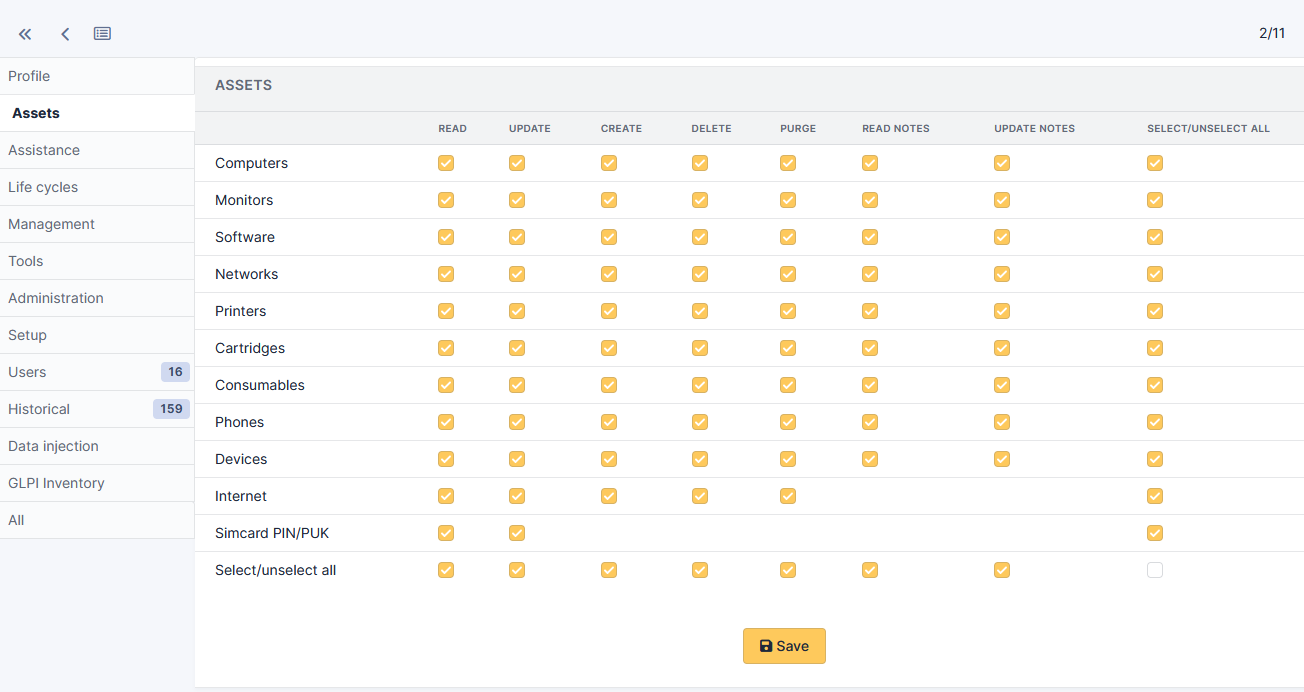The width and height of the screenshot is (1304, 692).
Task: Uncheck READ permission for Computers
Action: point(445,162)
